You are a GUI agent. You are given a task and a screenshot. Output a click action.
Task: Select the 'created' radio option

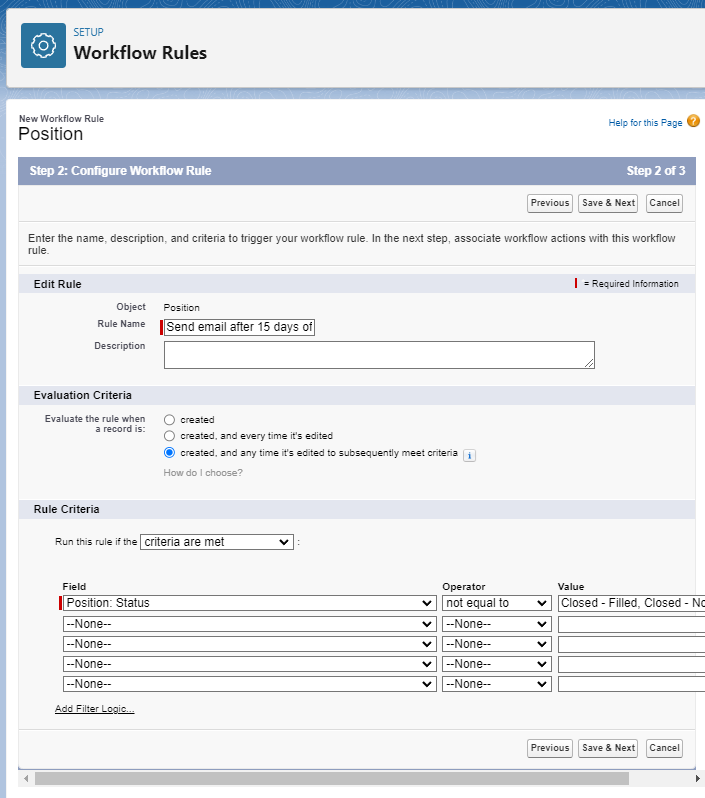pyautogui.click(x=170, y=420)
